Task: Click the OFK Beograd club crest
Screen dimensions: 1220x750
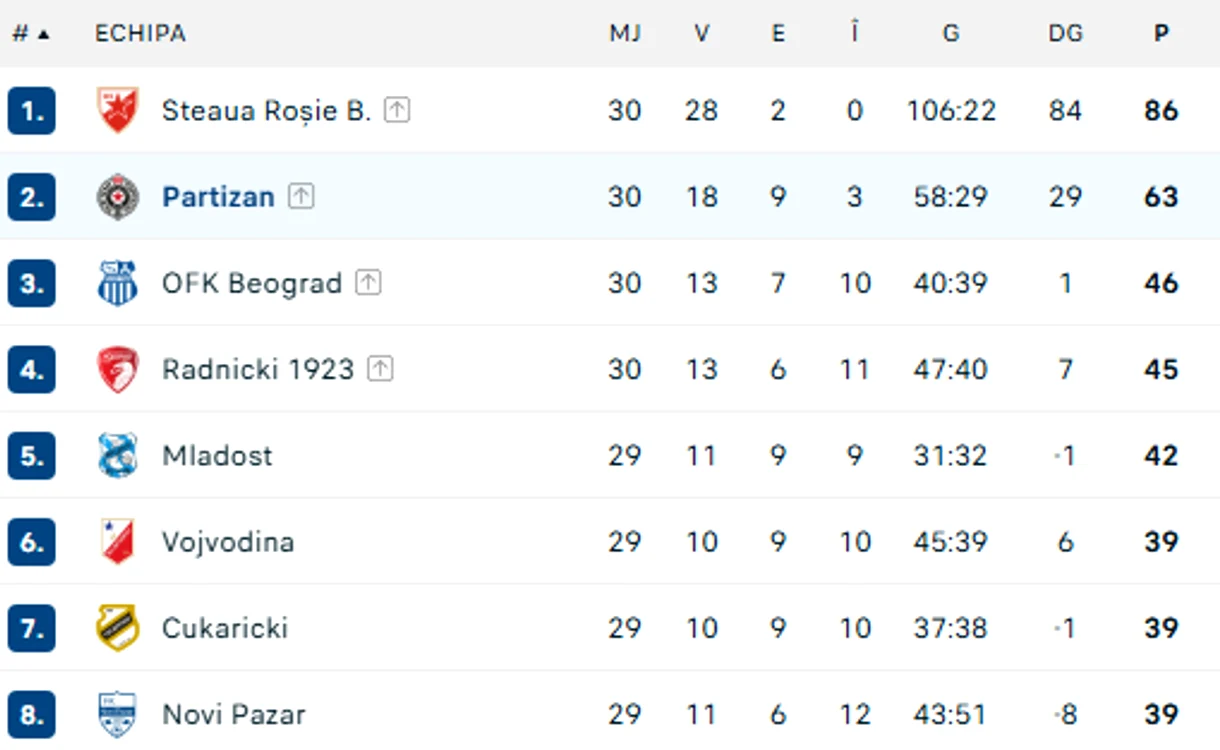Action: (x=117, y=283)
